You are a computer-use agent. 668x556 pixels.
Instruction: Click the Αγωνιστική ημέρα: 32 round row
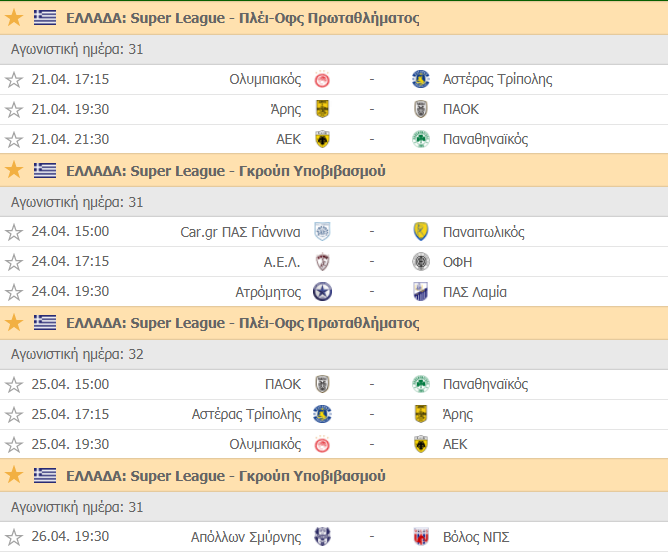[77, 354]
